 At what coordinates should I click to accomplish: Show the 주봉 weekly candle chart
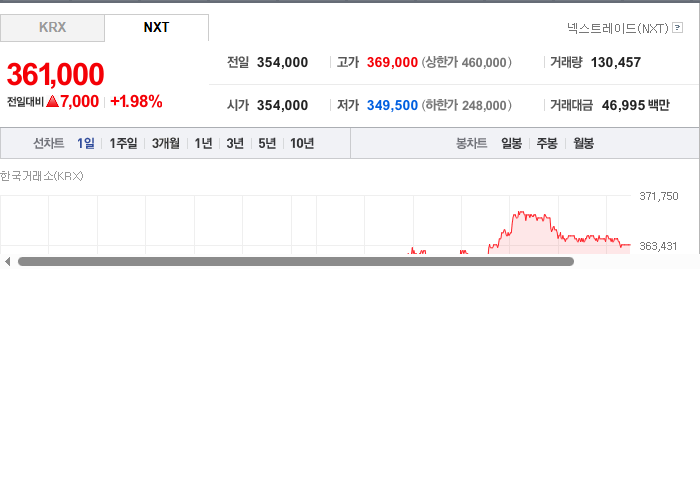(547, 143)
